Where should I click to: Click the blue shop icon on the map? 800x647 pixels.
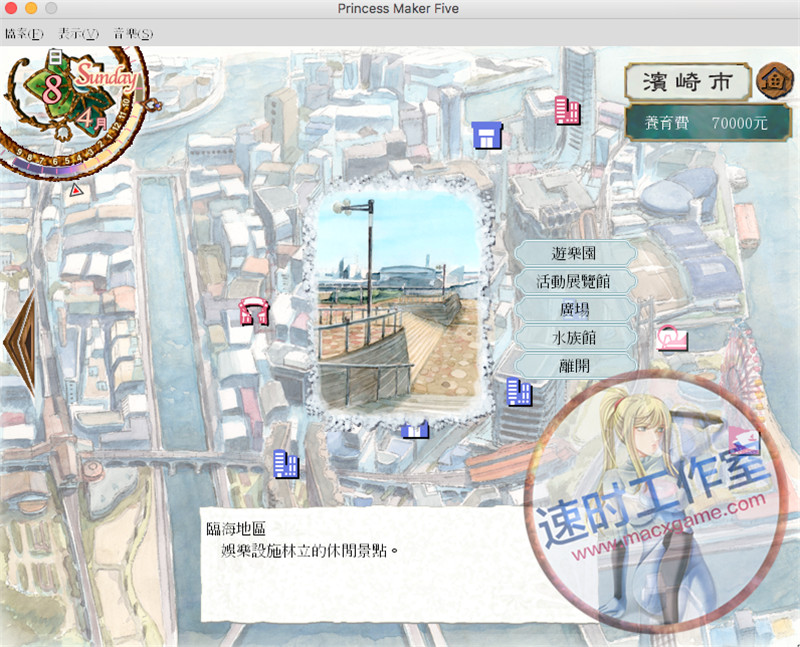(487, 136)
